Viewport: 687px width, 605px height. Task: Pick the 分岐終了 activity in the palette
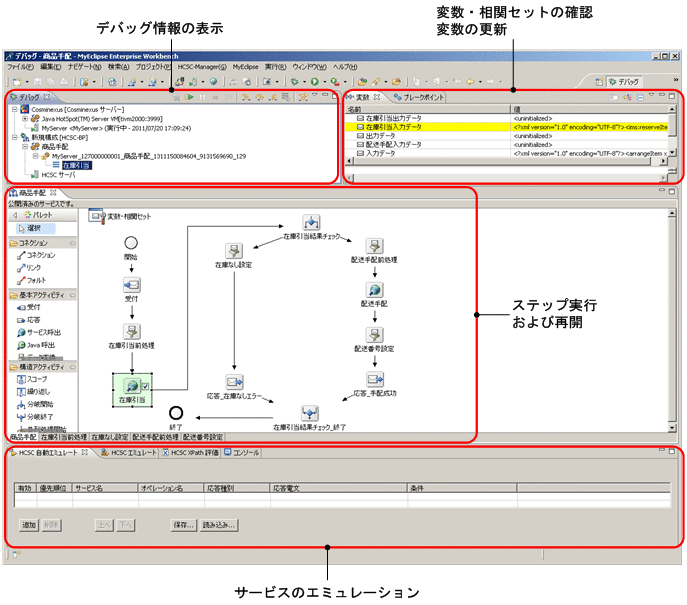tap(35, 417)
